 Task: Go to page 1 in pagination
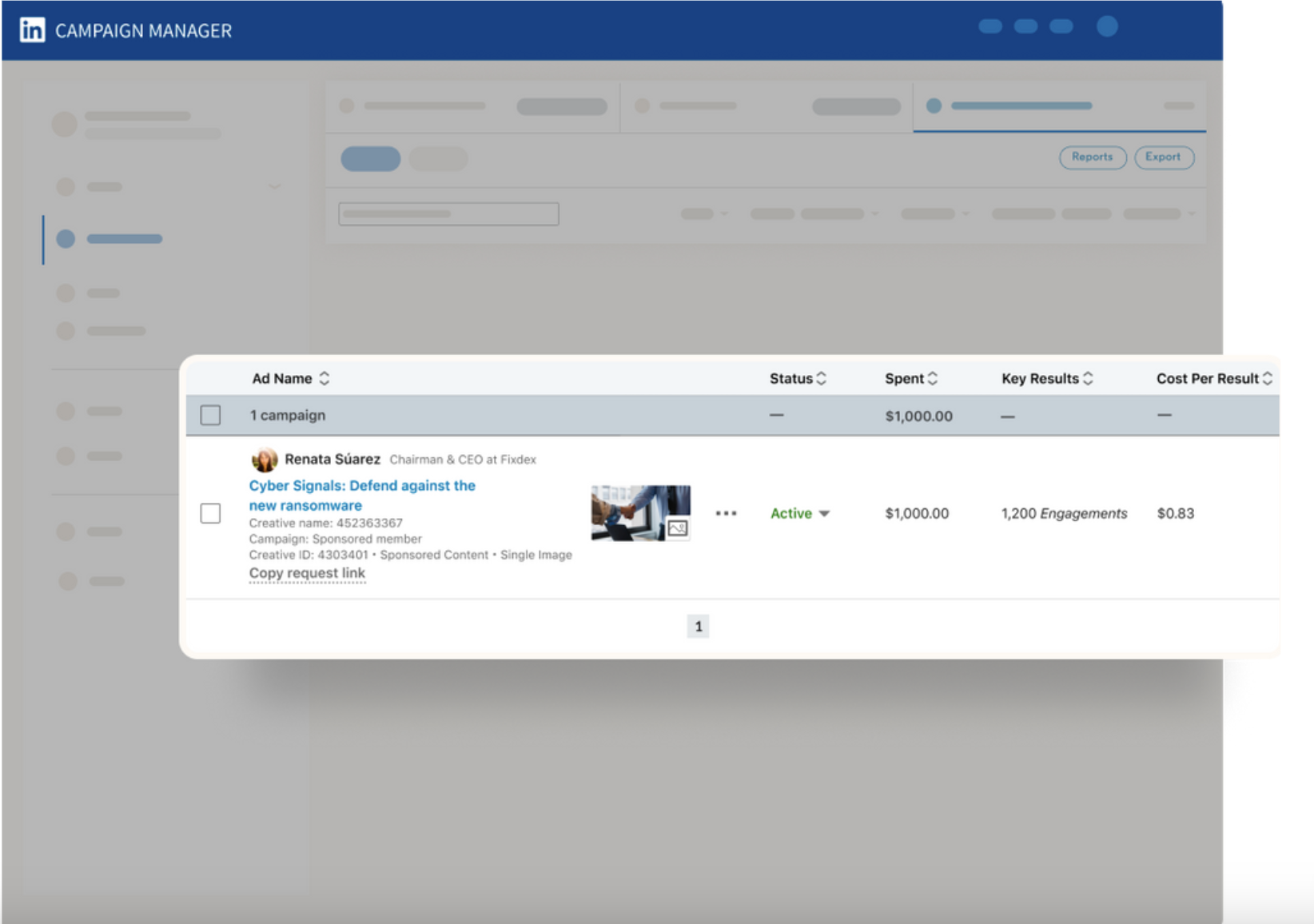[x=698, y=627]
